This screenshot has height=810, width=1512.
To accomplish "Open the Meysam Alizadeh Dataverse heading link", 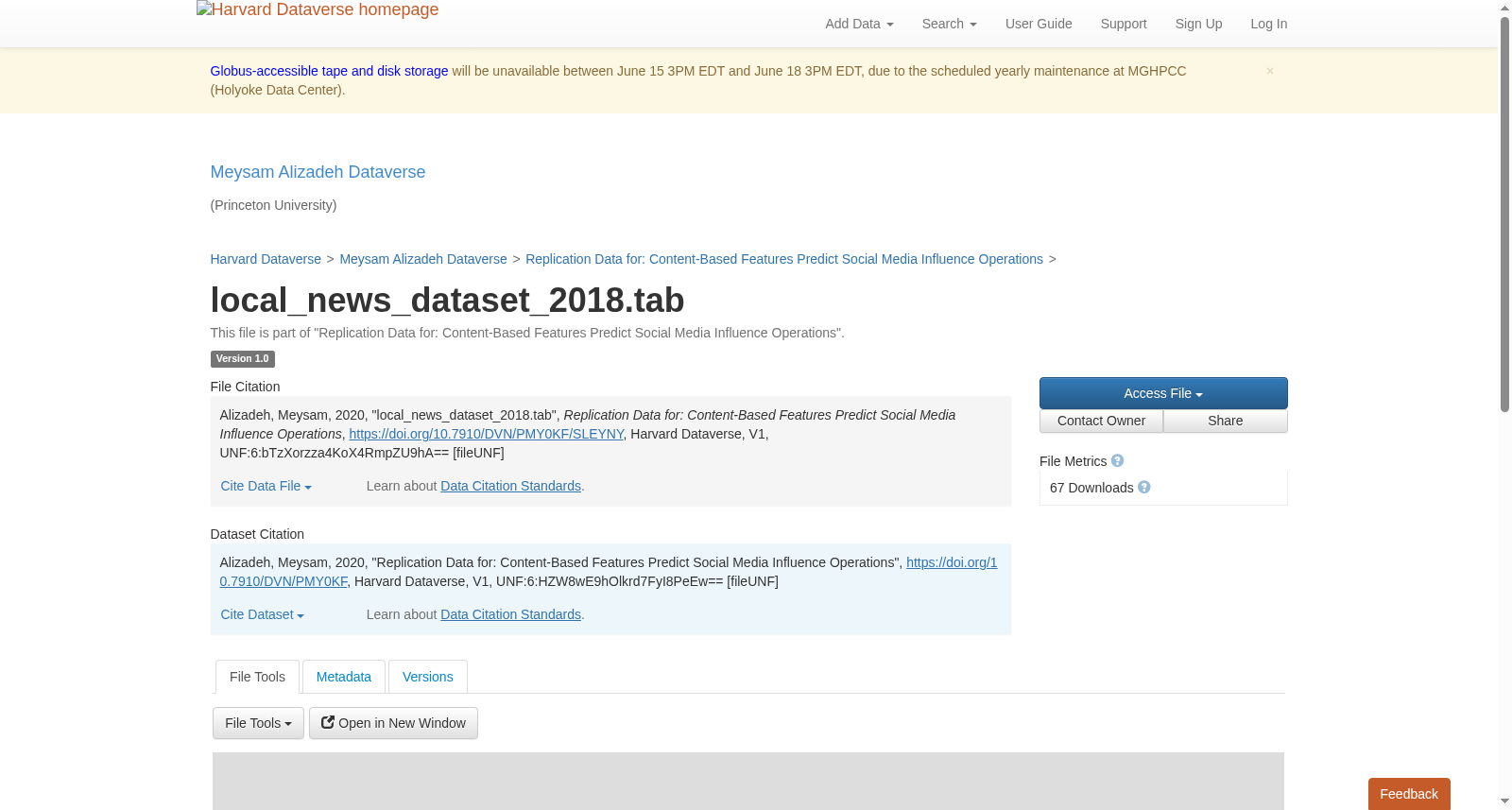I will coord(318,172).
